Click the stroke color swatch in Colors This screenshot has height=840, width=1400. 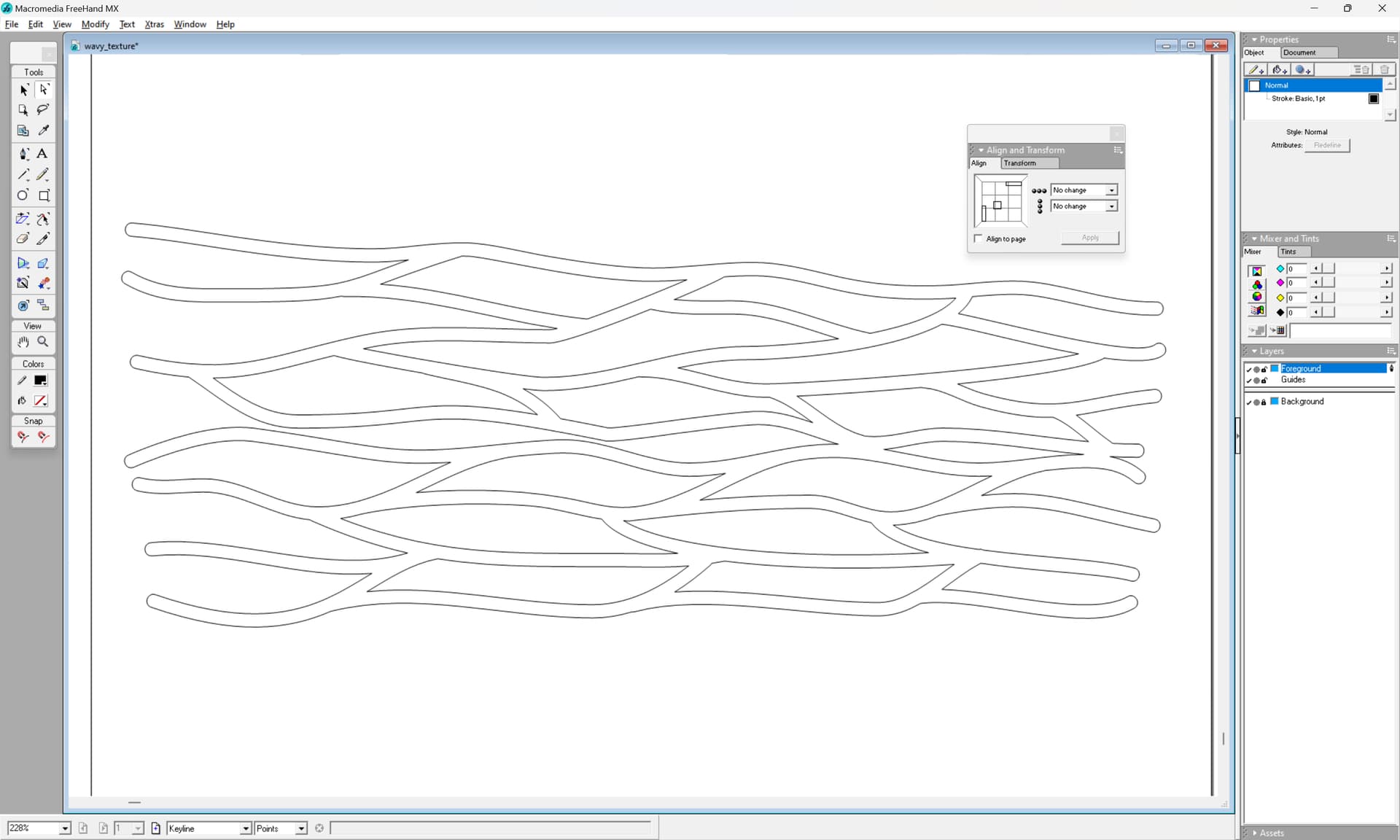(41, 381)
